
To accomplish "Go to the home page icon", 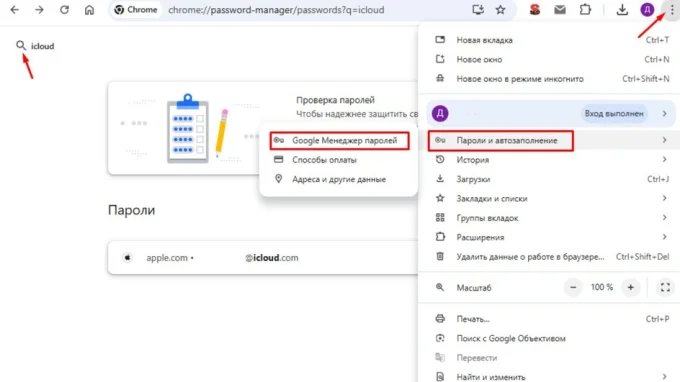I will pyautogui.click(x=89, y=10).
